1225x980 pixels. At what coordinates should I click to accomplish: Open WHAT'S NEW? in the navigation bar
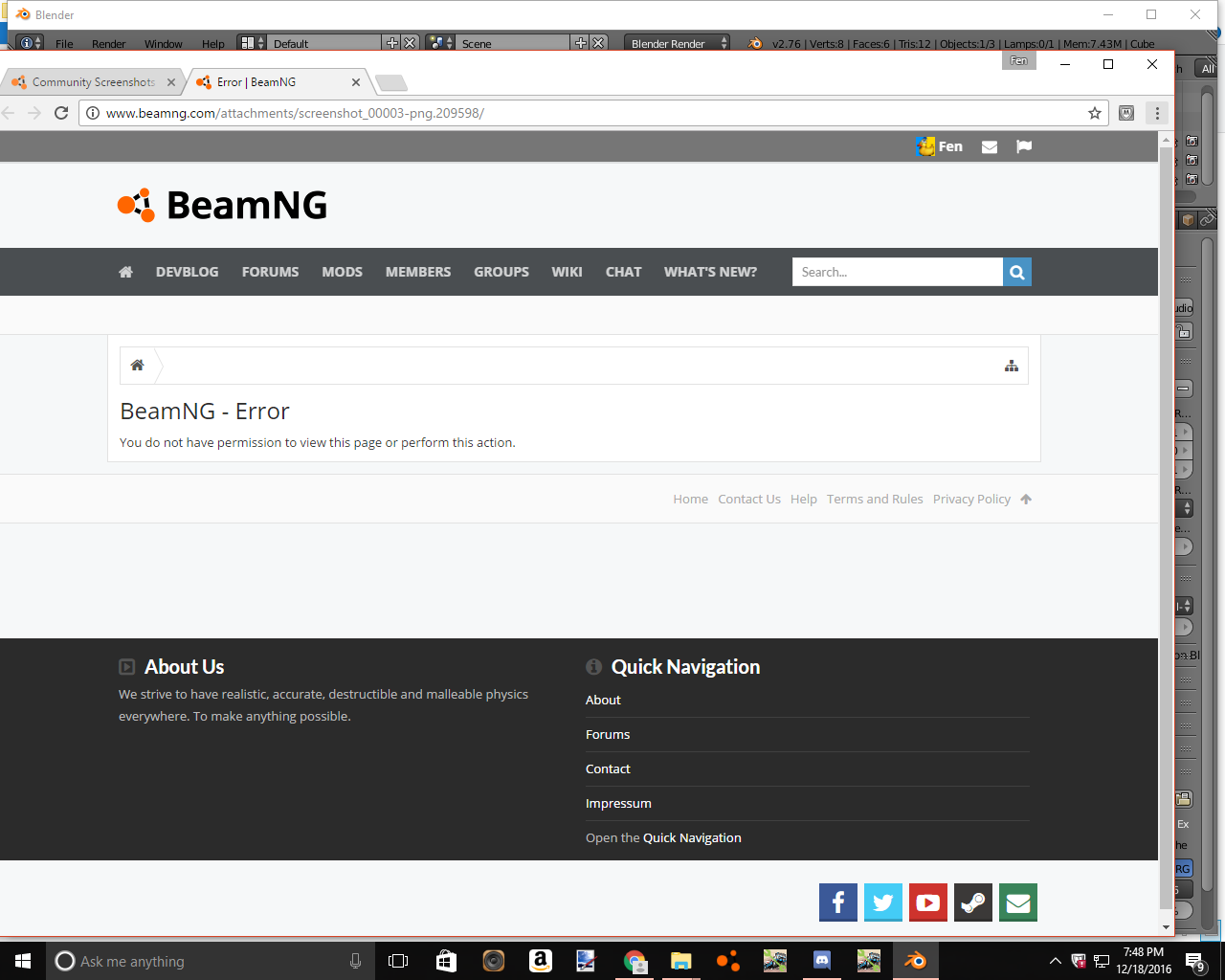[710, 272]
